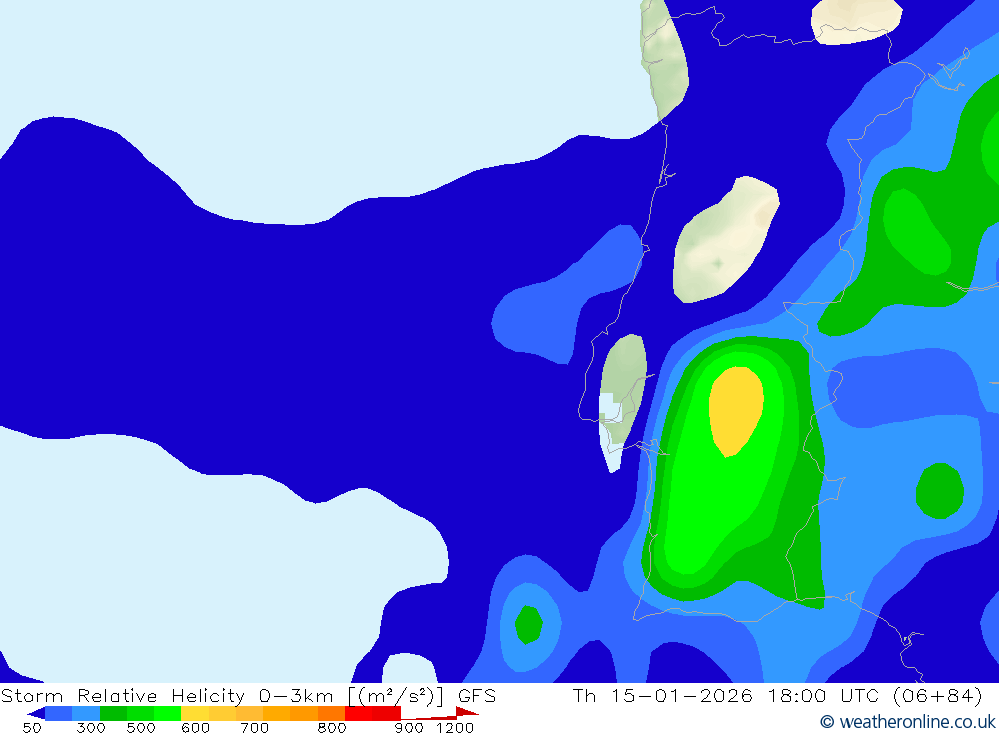The height and width of the screenshot is (733, 1000).
Task: Click the dark blue arrow at the legend start
Action: pos(36,714)
